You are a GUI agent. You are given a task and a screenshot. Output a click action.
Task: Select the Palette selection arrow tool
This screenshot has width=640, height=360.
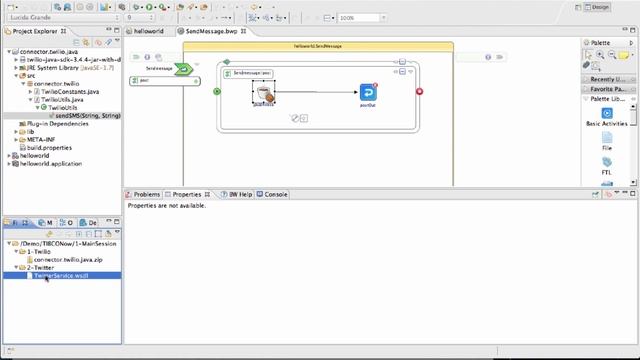coord(588,55)
